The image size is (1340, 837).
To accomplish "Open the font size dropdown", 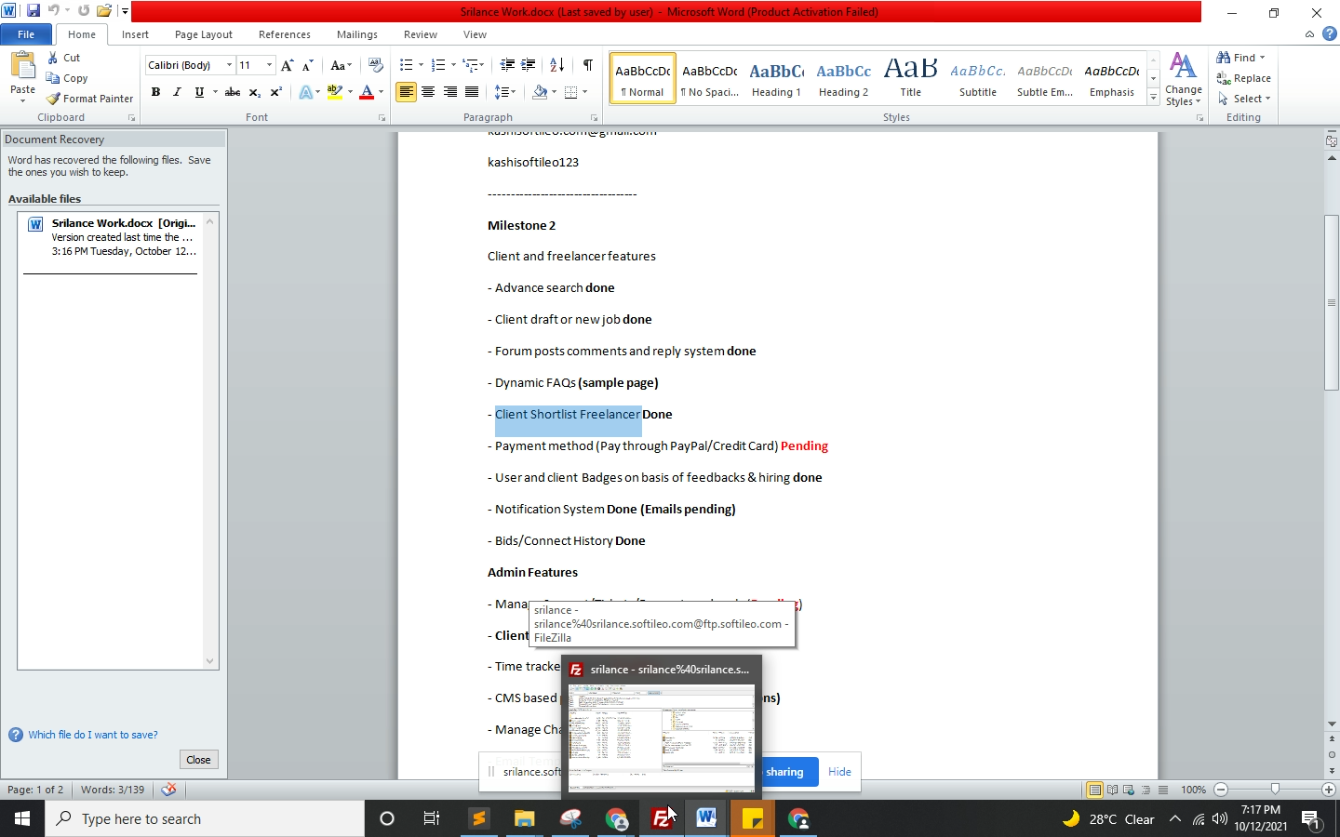I will point(269,65).
